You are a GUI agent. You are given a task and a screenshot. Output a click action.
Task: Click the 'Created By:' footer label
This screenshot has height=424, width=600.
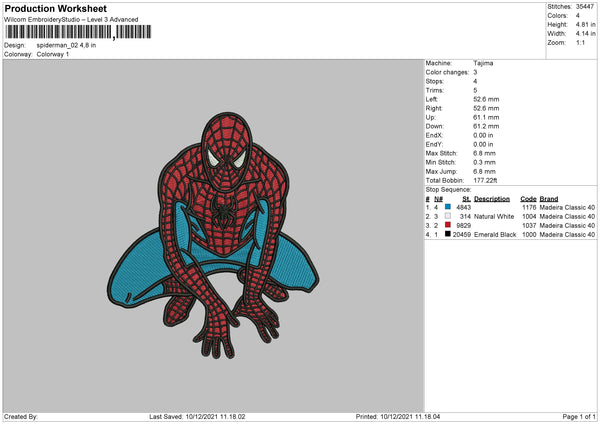click(21, 417)
